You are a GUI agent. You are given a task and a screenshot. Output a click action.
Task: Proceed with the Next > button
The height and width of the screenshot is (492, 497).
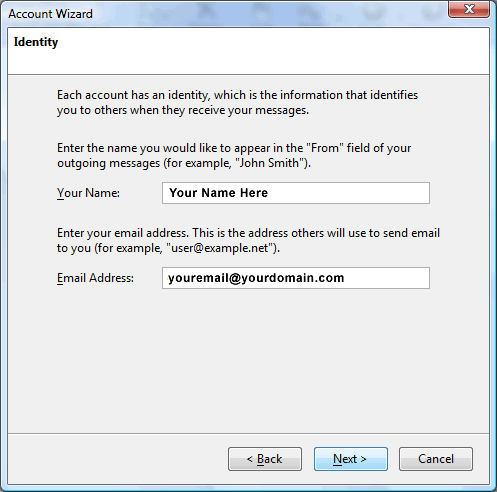point(351,459)
